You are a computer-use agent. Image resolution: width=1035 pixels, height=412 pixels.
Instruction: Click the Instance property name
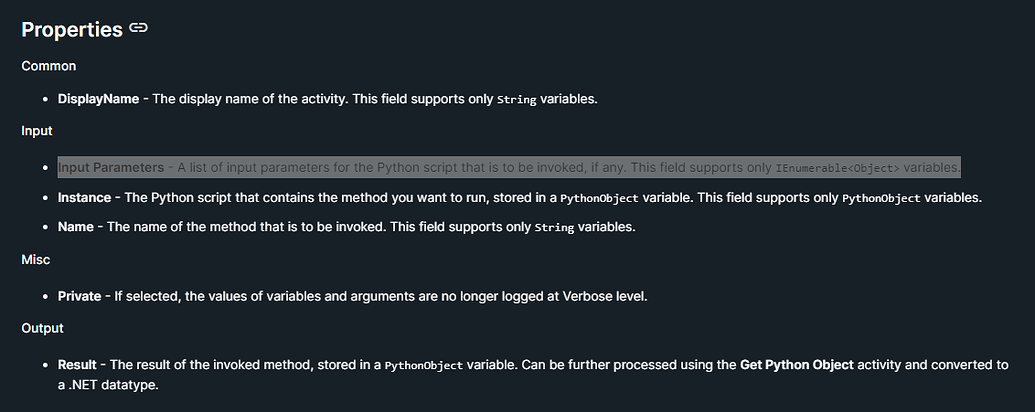click(84, 197)
